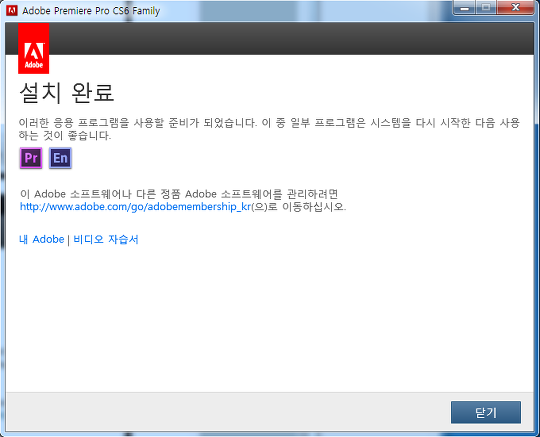Click the Encore 'En' application icon

(x=60, y=158)
